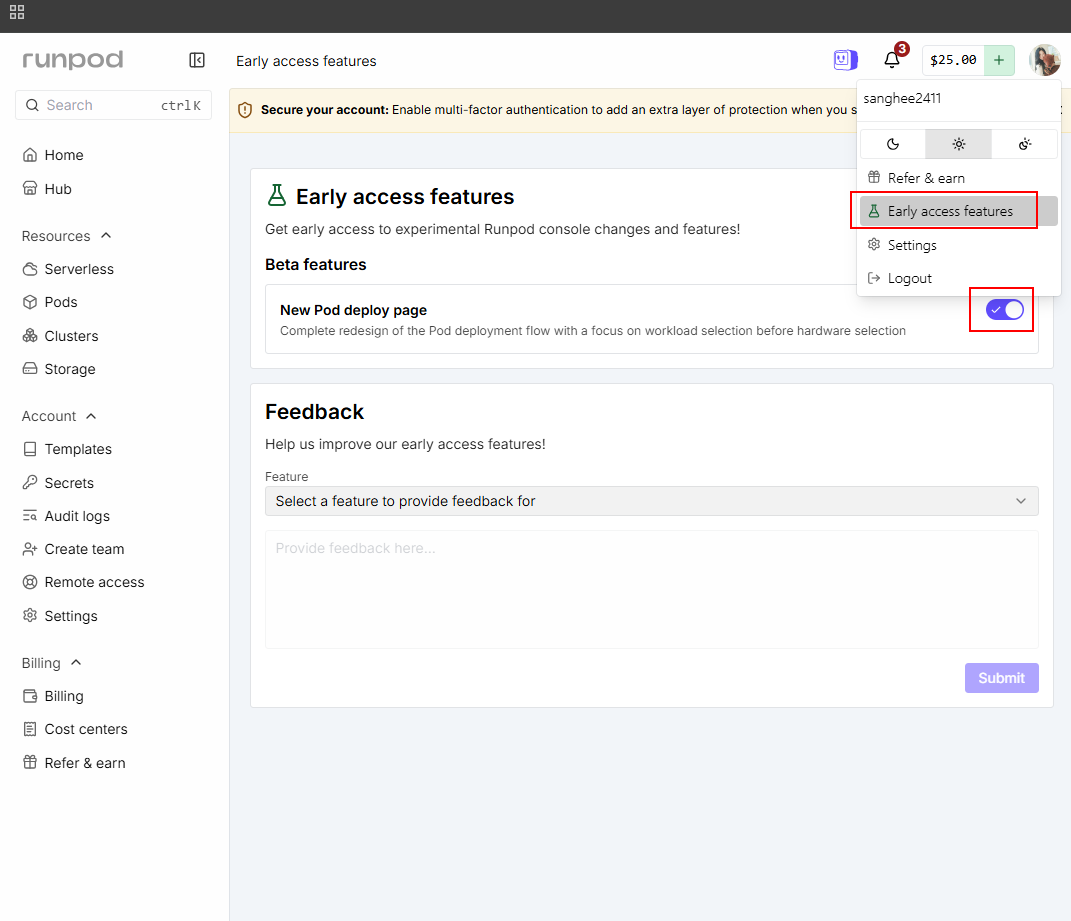Choose Logout in user menu
The width and height of the screenshot is (1071, 921).
click(x=958, y=278)
